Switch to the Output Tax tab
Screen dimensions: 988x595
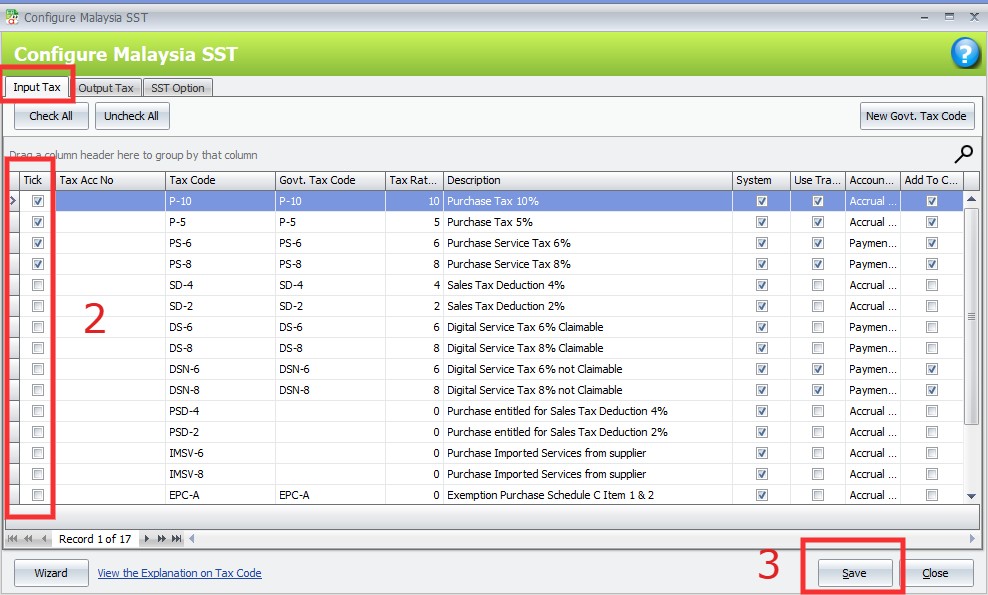106,88
